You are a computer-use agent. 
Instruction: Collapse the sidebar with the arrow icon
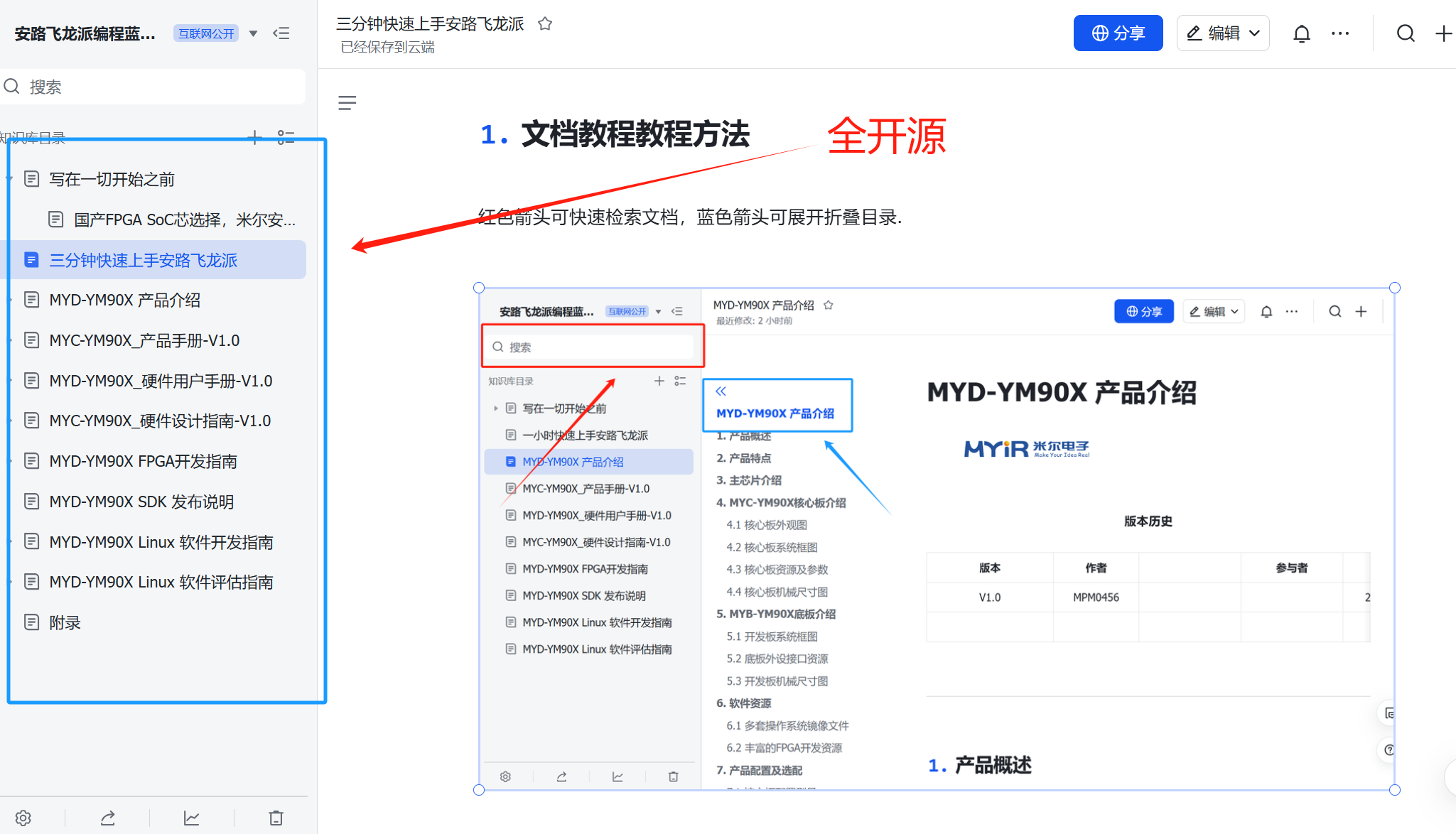pyautogui.click(x=281, y=33)
